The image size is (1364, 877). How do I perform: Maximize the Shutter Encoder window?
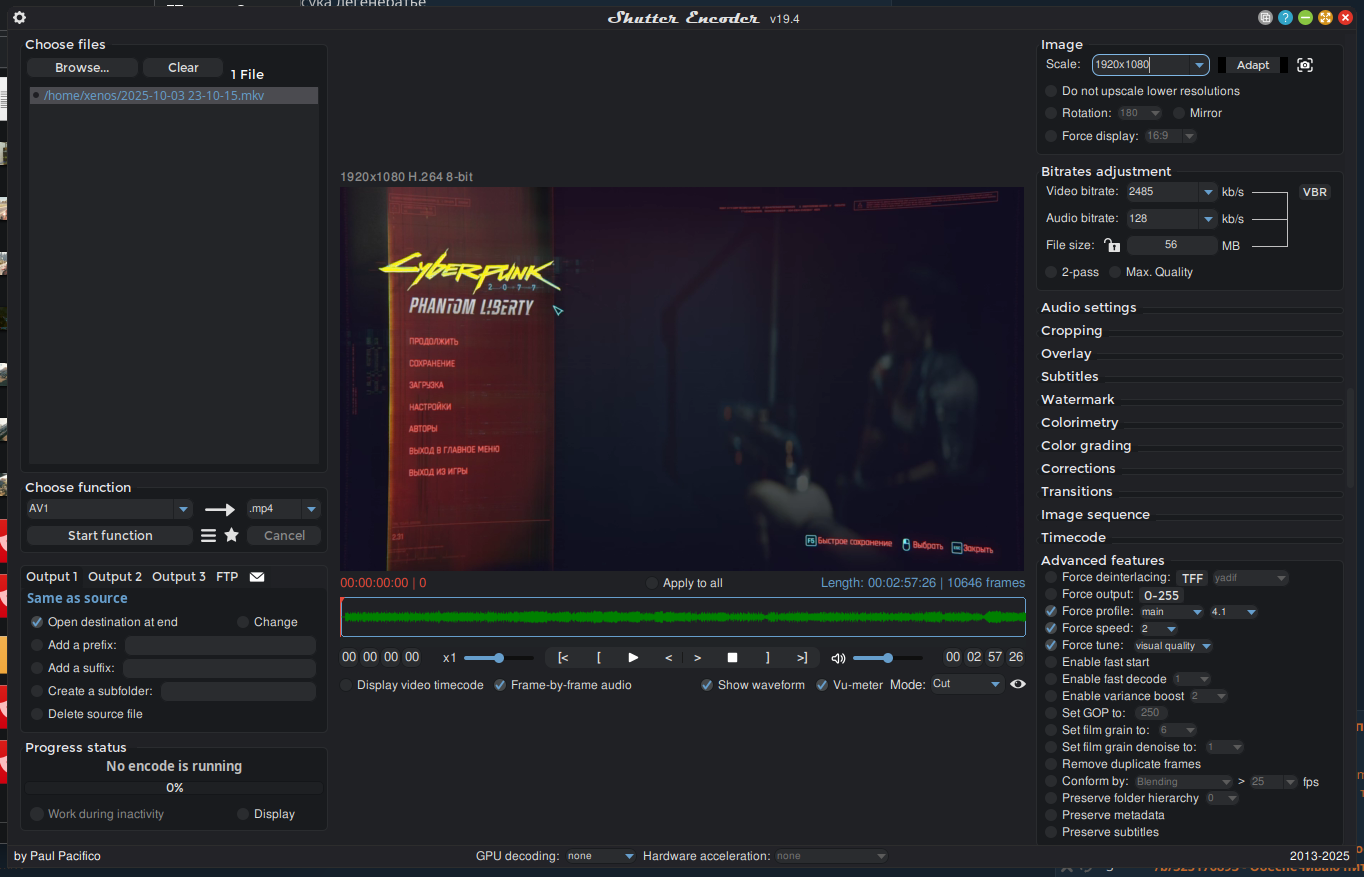pos(1325,17)
